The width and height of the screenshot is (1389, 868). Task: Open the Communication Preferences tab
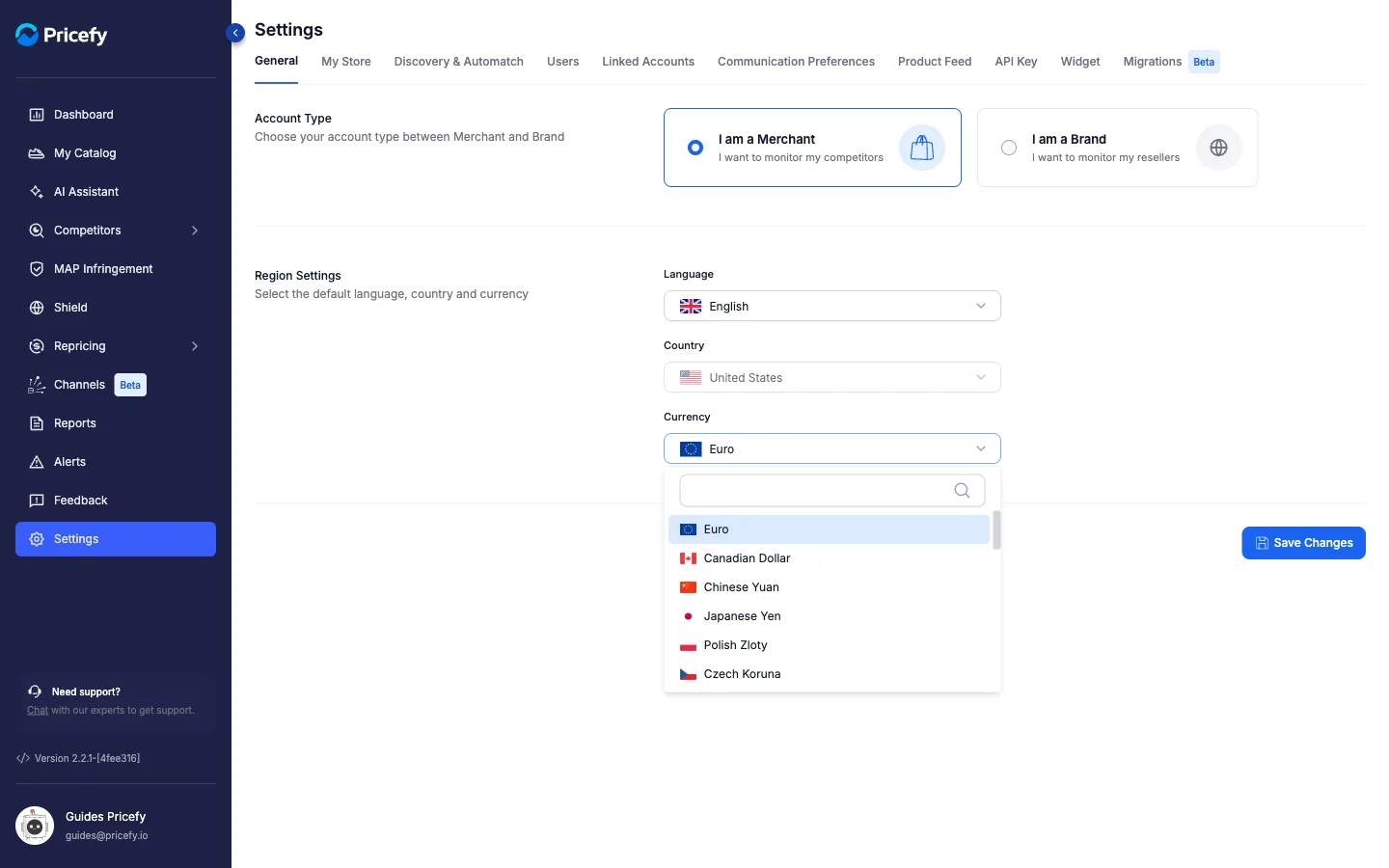coord(796,62)
